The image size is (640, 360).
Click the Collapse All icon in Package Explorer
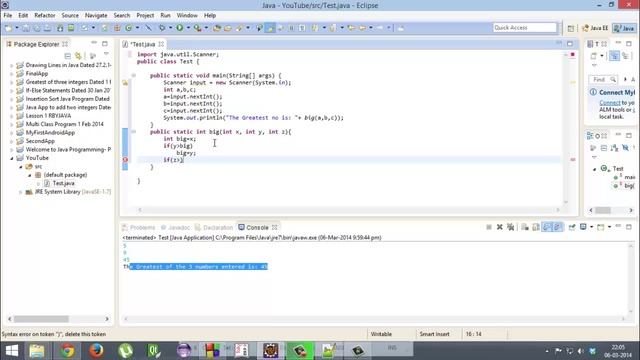point(68,56)
